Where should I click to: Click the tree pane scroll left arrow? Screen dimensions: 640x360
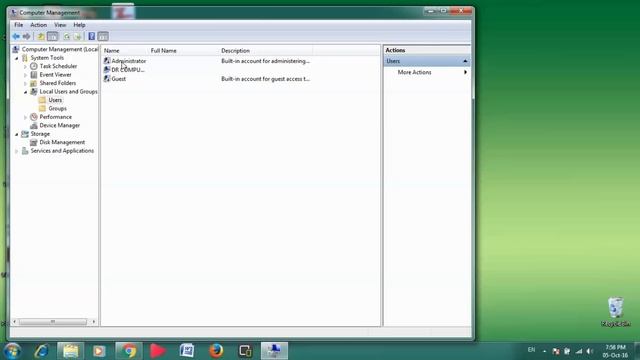(x=15, y=322)
